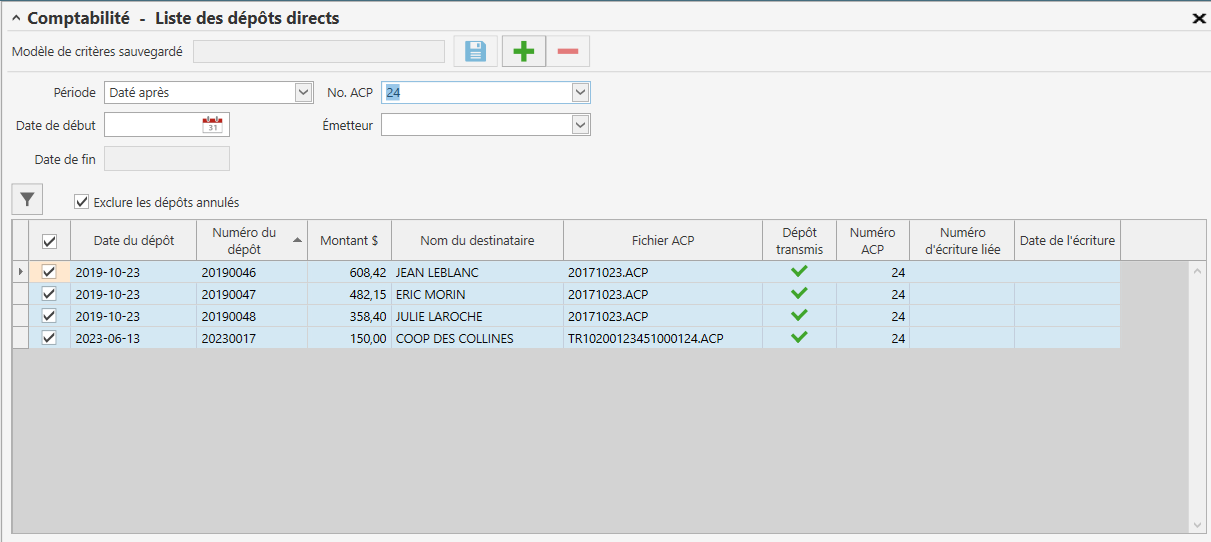Uncheck the row checkbox for deposit 20190047
This screenshot has height=542, width=1211.
tap(49, 294)
